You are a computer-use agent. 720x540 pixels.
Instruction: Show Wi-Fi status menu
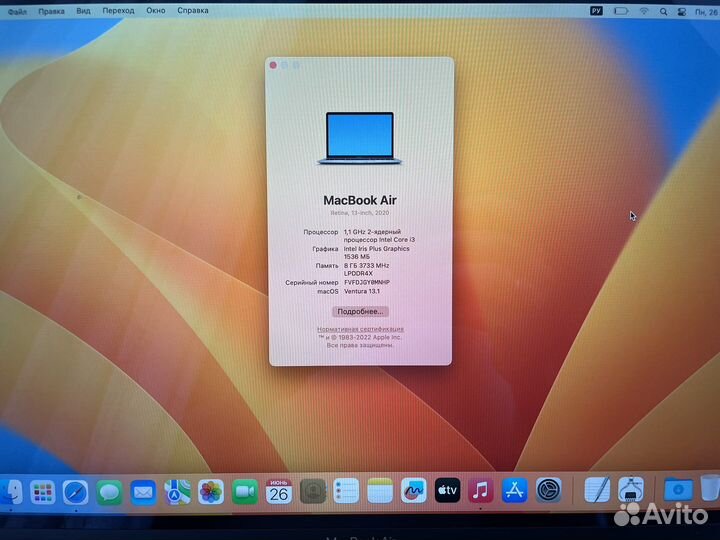pos(644,11)
